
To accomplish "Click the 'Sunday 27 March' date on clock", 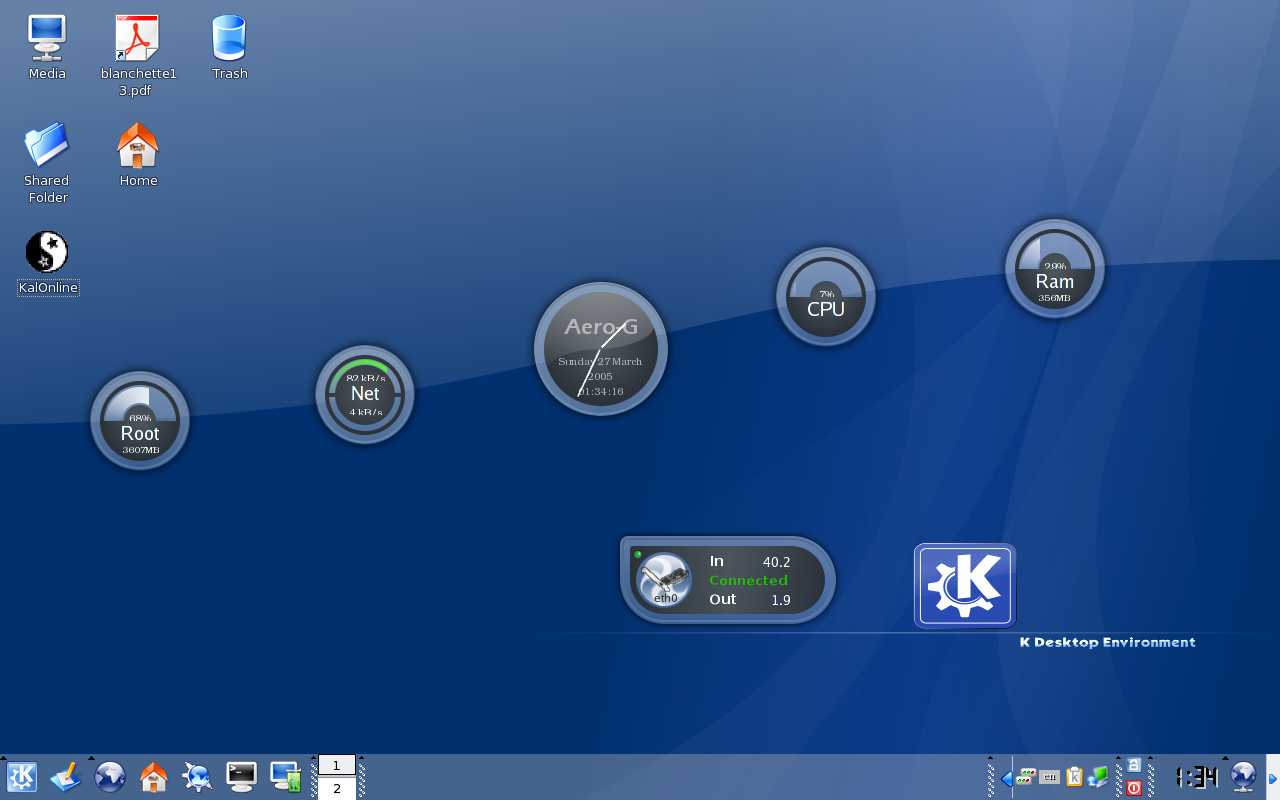I will 600,361.
